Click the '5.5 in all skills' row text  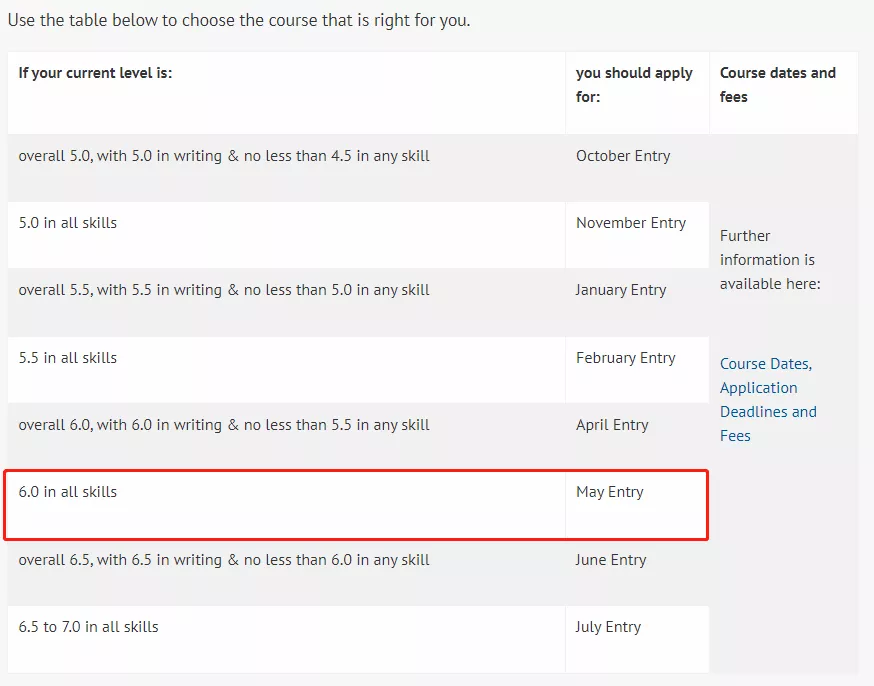click(67, 358)
